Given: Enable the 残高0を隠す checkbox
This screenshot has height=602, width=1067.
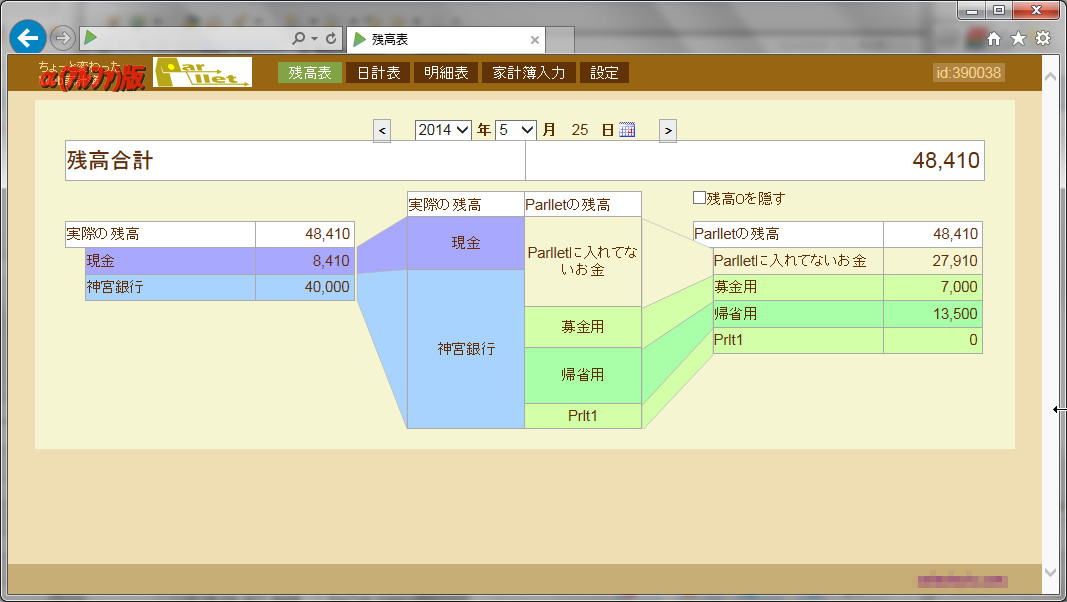Looking at the screenshot, I should [x=698, y=198].
